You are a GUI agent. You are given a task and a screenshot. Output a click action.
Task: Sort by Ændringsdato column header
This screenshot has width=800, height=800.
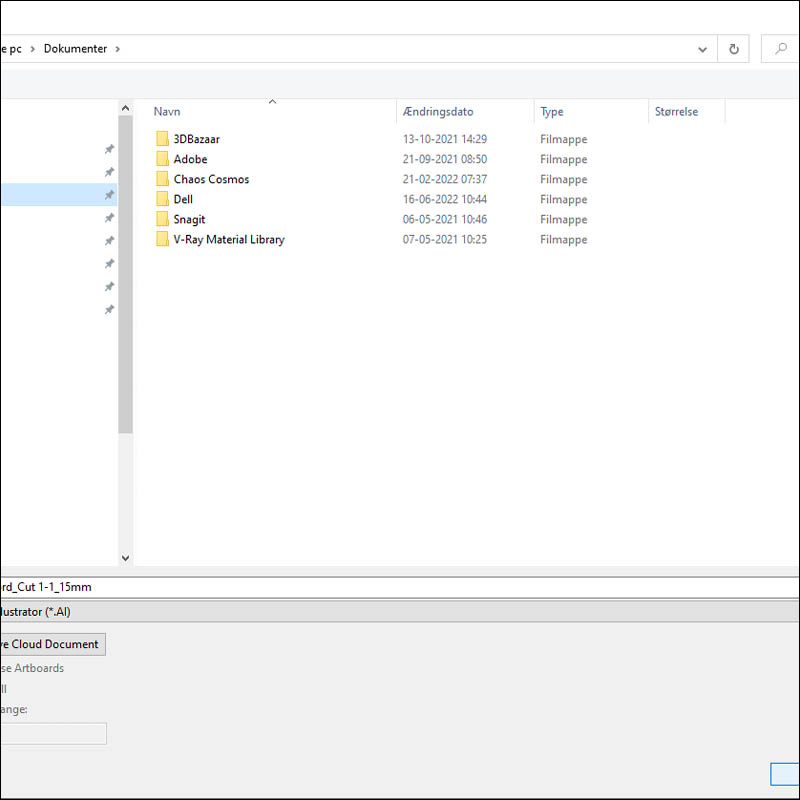[x=438, y=111]
